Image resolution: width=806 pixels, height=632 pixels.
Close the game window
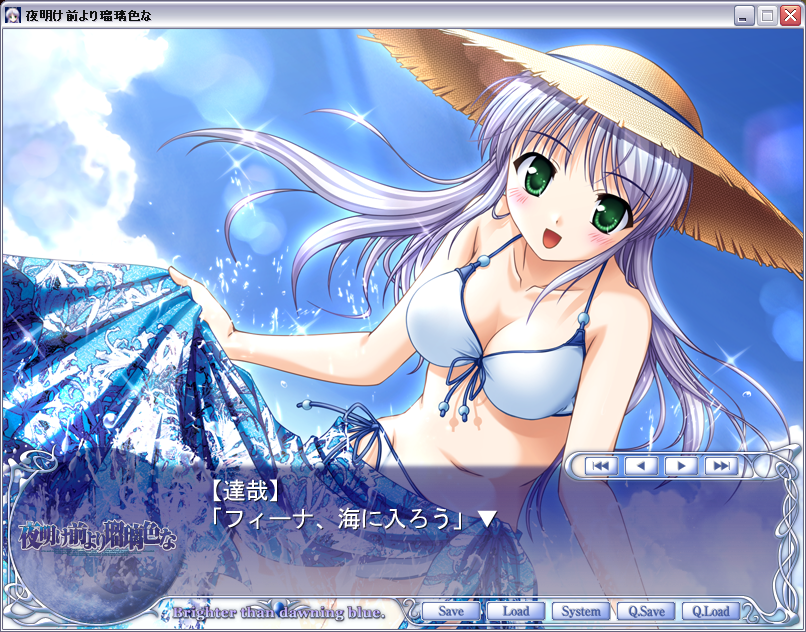coord(790,15)
